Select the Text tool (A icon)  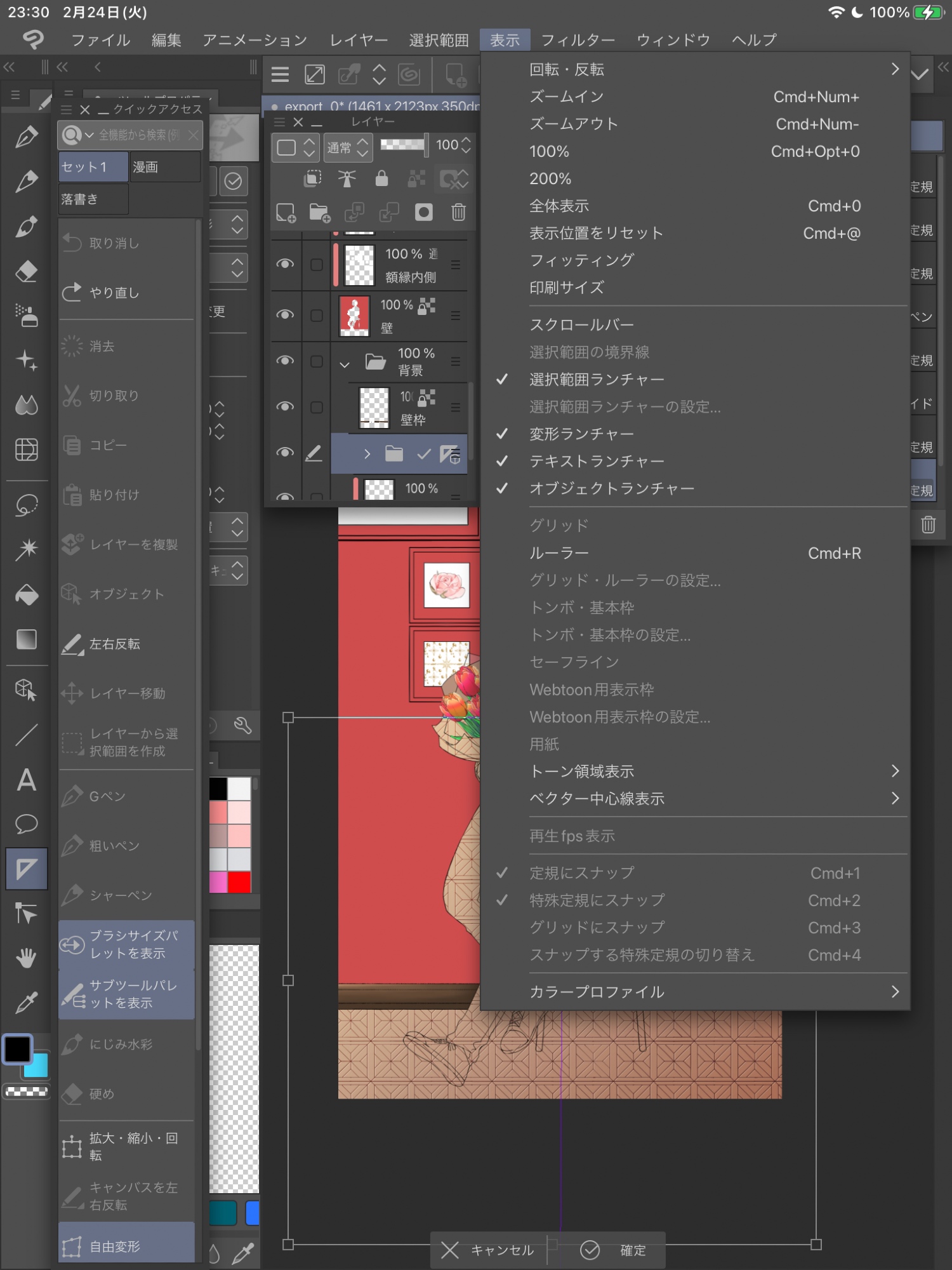(x=26, y=780)
